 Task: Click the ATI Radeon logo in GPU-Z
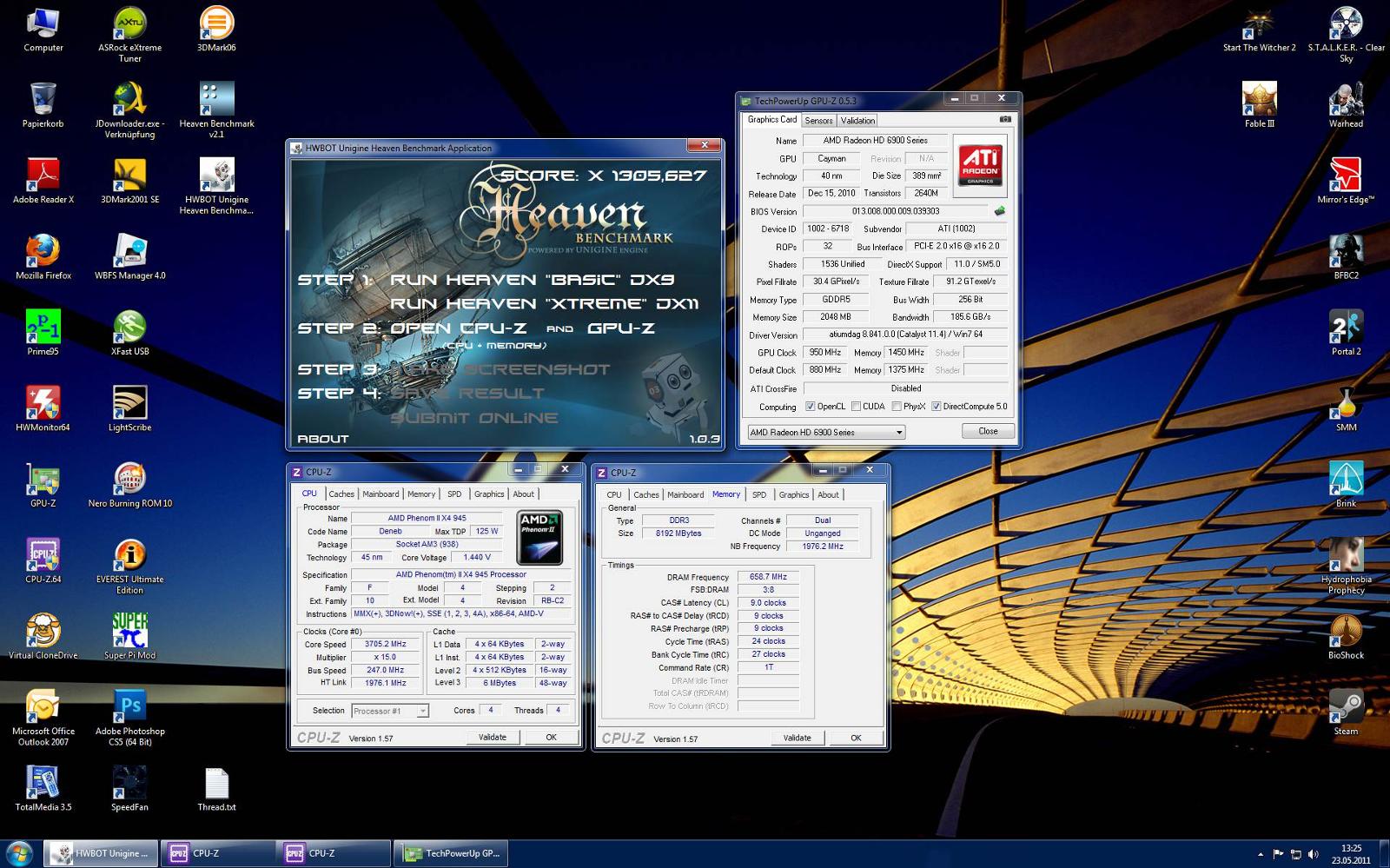click(x=980, y=164)
